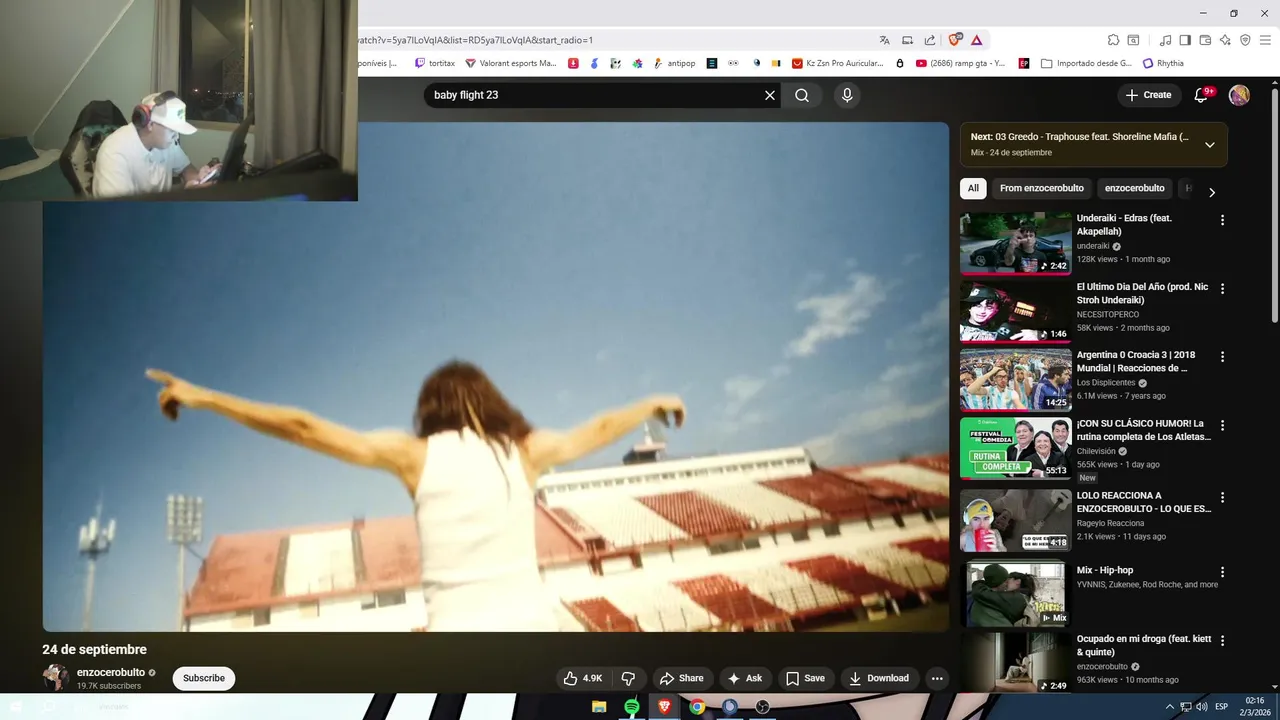Open the Brave Shields lion icon
Viewport: 1280px width, 720px height.
point(955,40)
